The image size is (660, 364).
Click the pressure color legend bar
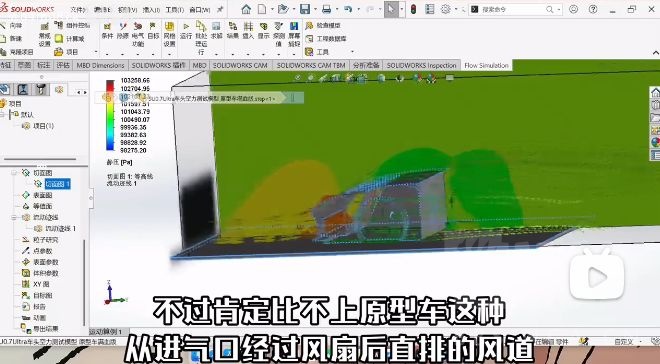click(x=110, y=115)
